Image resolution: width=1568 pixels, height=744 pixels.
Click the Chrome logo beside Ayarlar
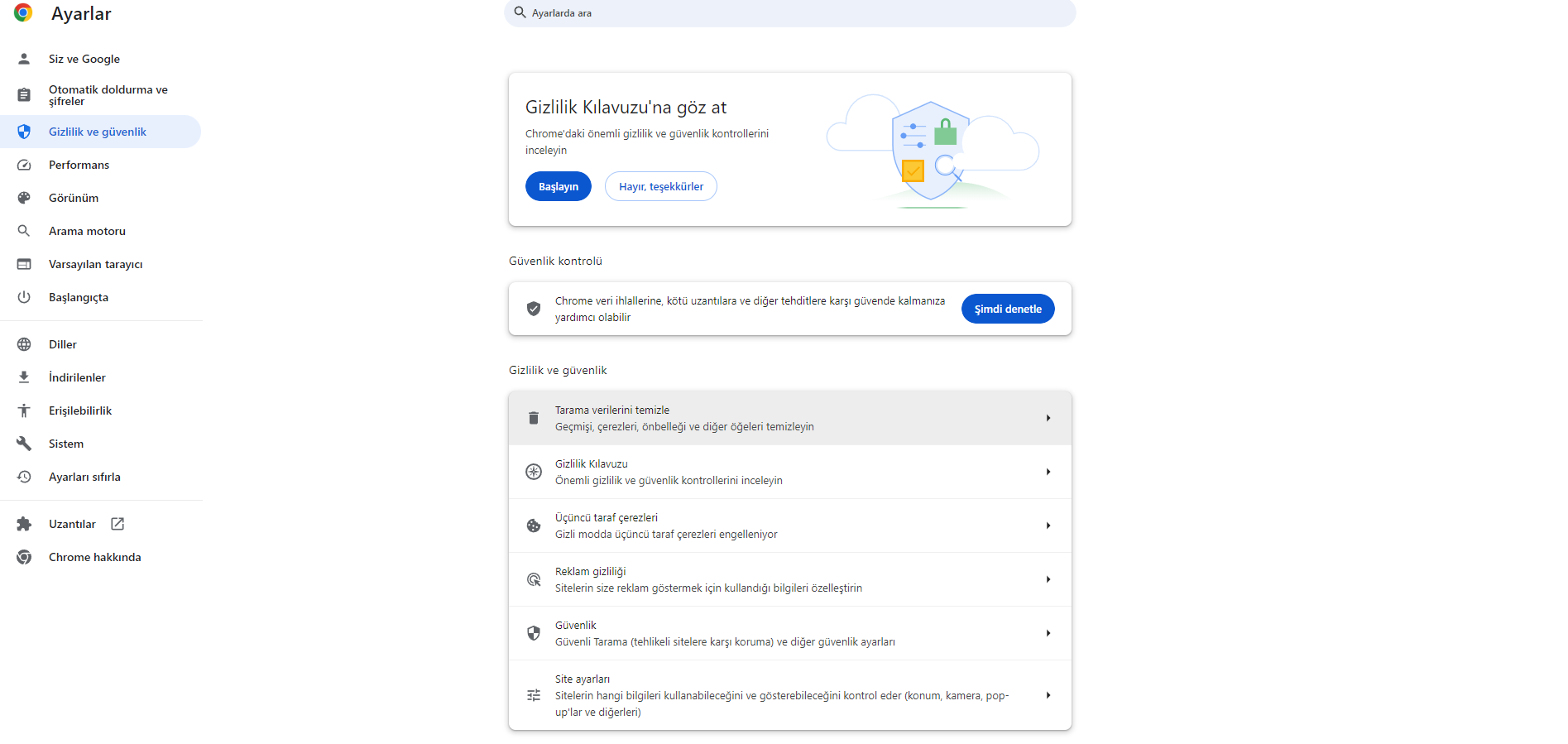[23, 12]
